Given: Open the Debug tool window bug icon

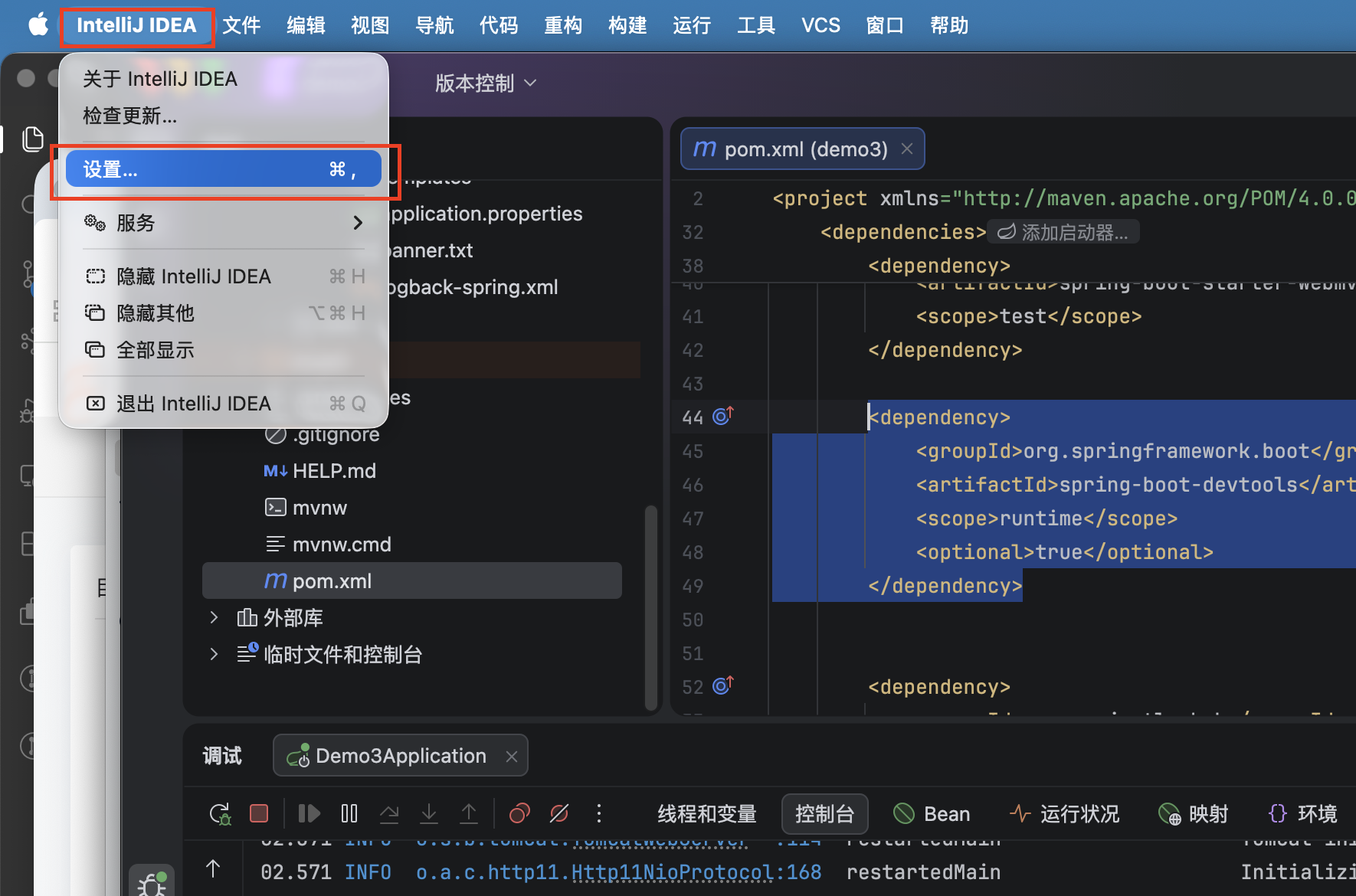Looking at the screenshot, I should [152, 882].
